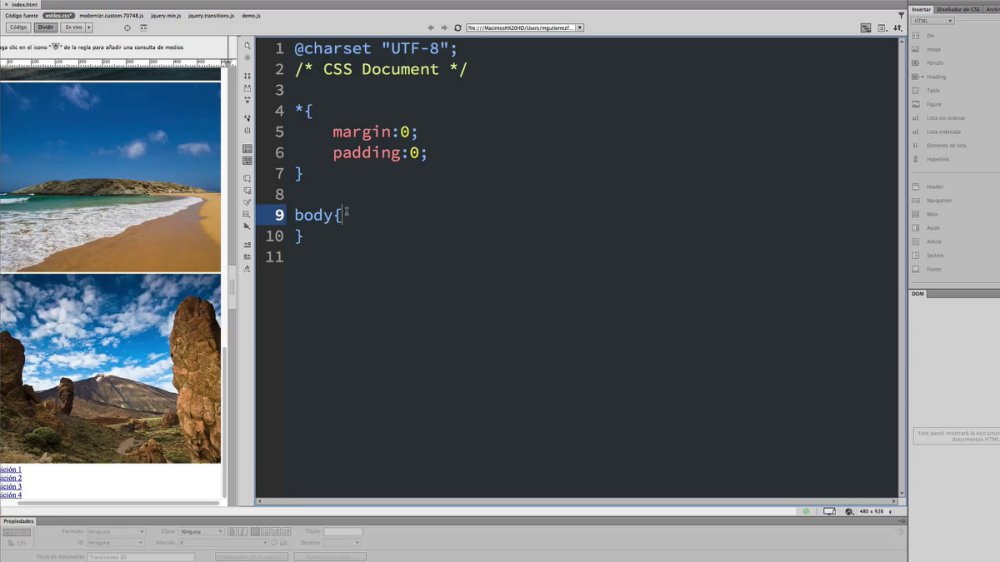
Task: Go back with the left arrow icon
Action: pyautogui.click(x=430, y=28)
